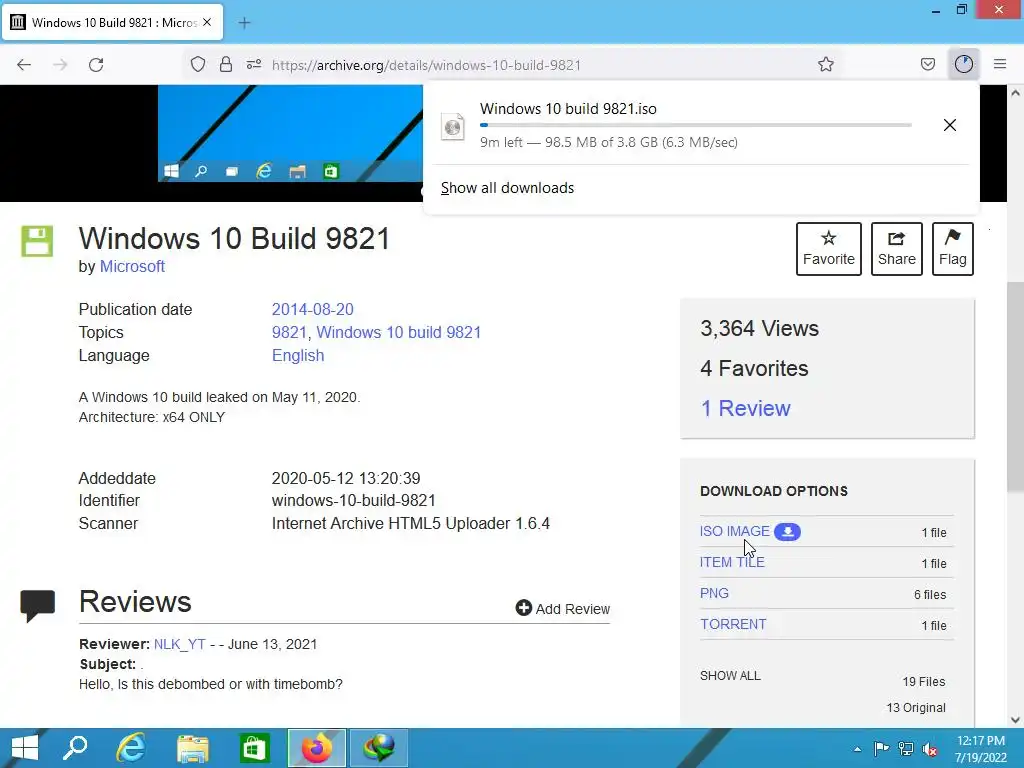Click the ITEM TILE download option
The image size is (1024, 768).
pyautogui.click(x=732, y=562)
